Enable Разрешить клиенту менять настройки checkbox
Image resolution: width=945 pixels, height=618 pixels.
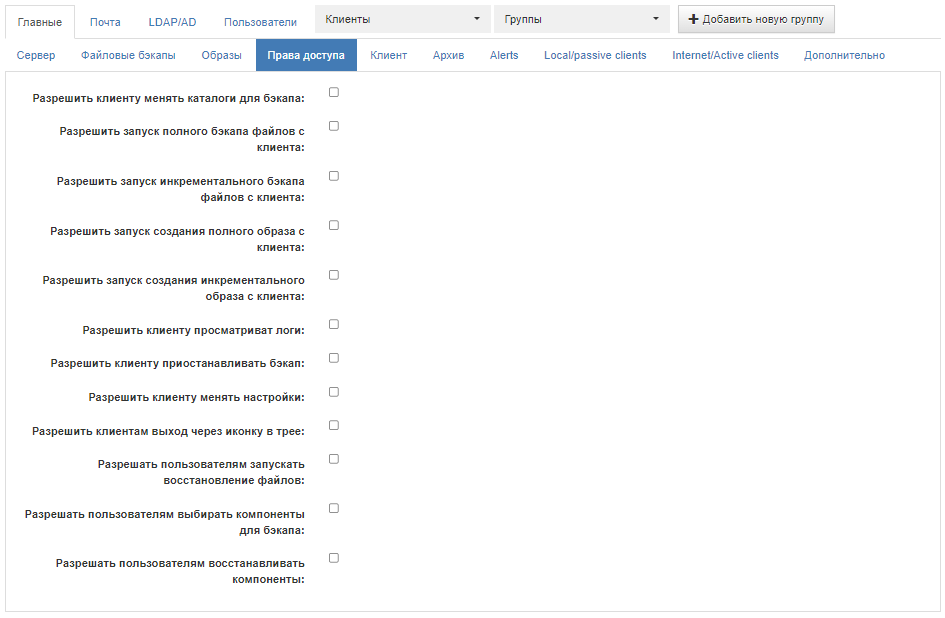click(x=334, y=392)
